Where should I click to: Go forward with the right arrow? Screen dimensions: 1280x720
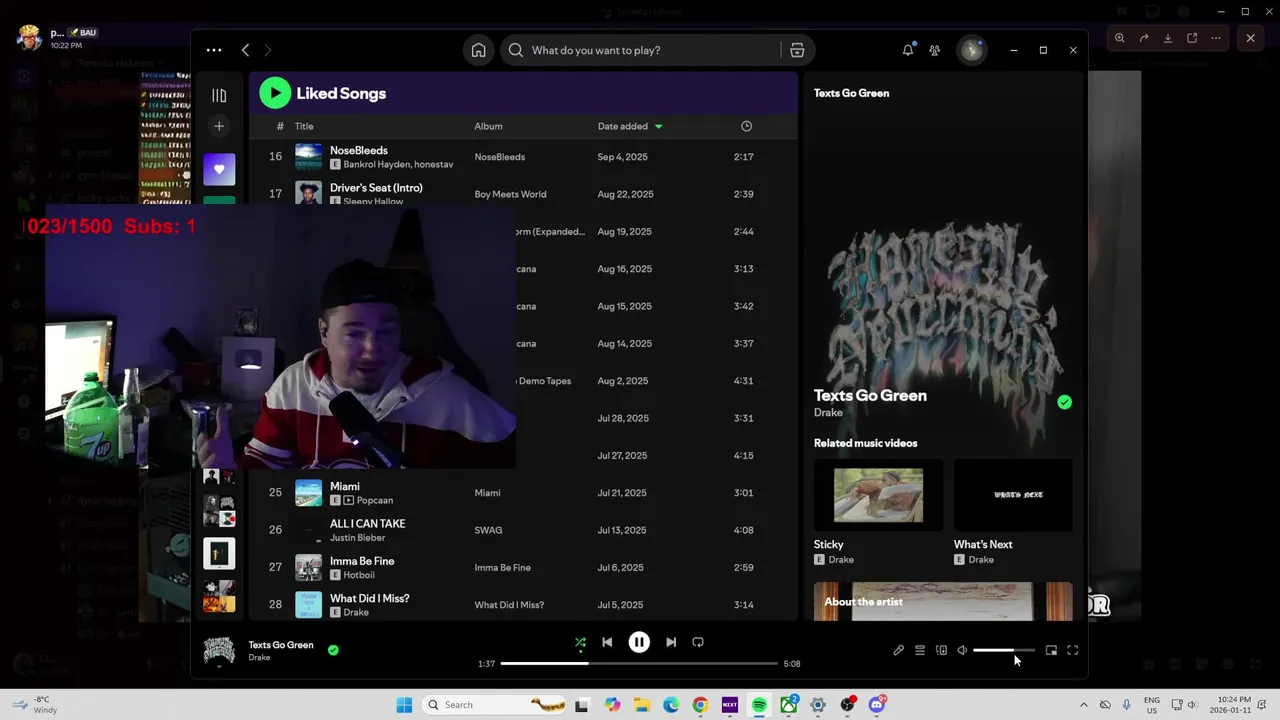[x=268, y=50]
